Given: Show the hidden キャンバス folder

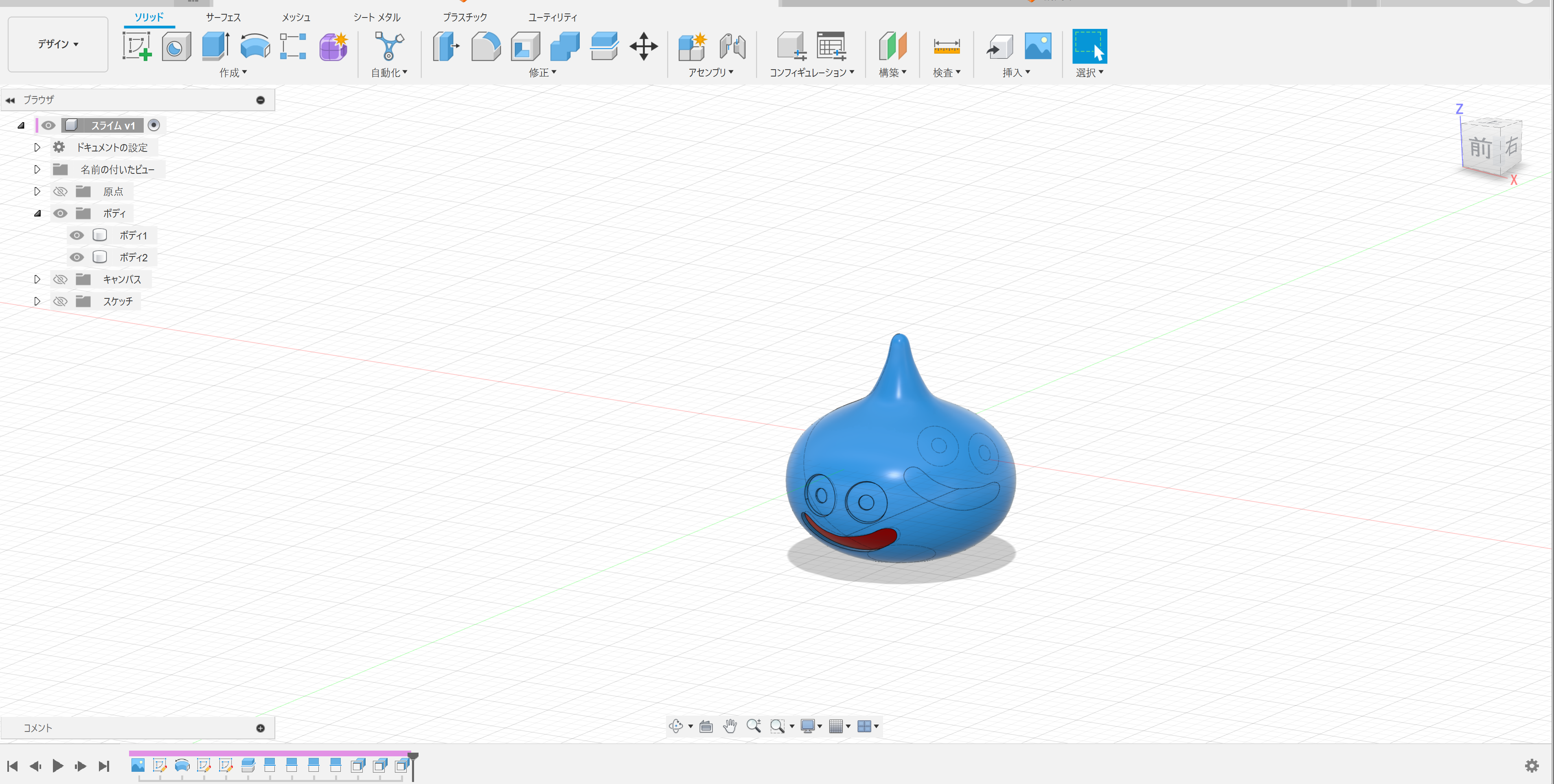Looking at the screenshot, I should click(x=60, y=279).
